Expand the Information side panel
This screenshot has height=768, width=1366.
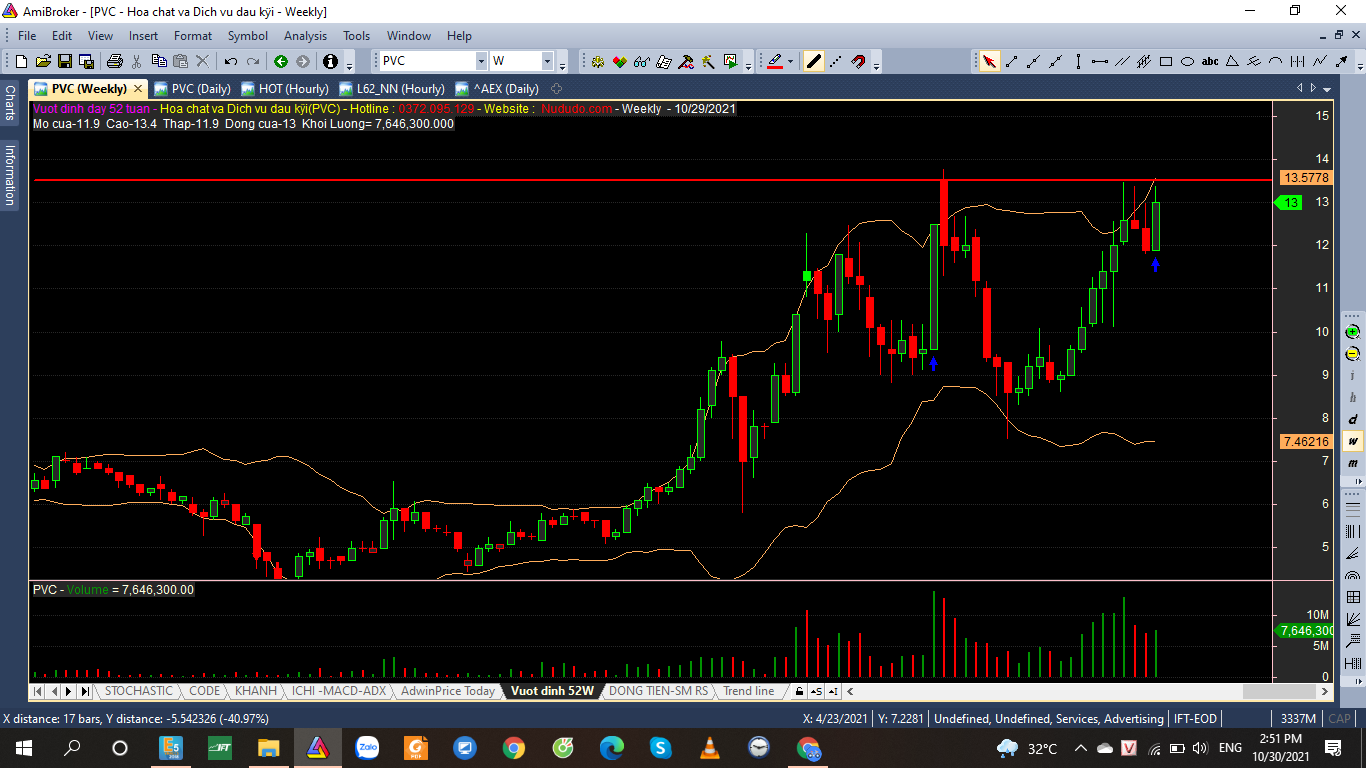[10, 174]
